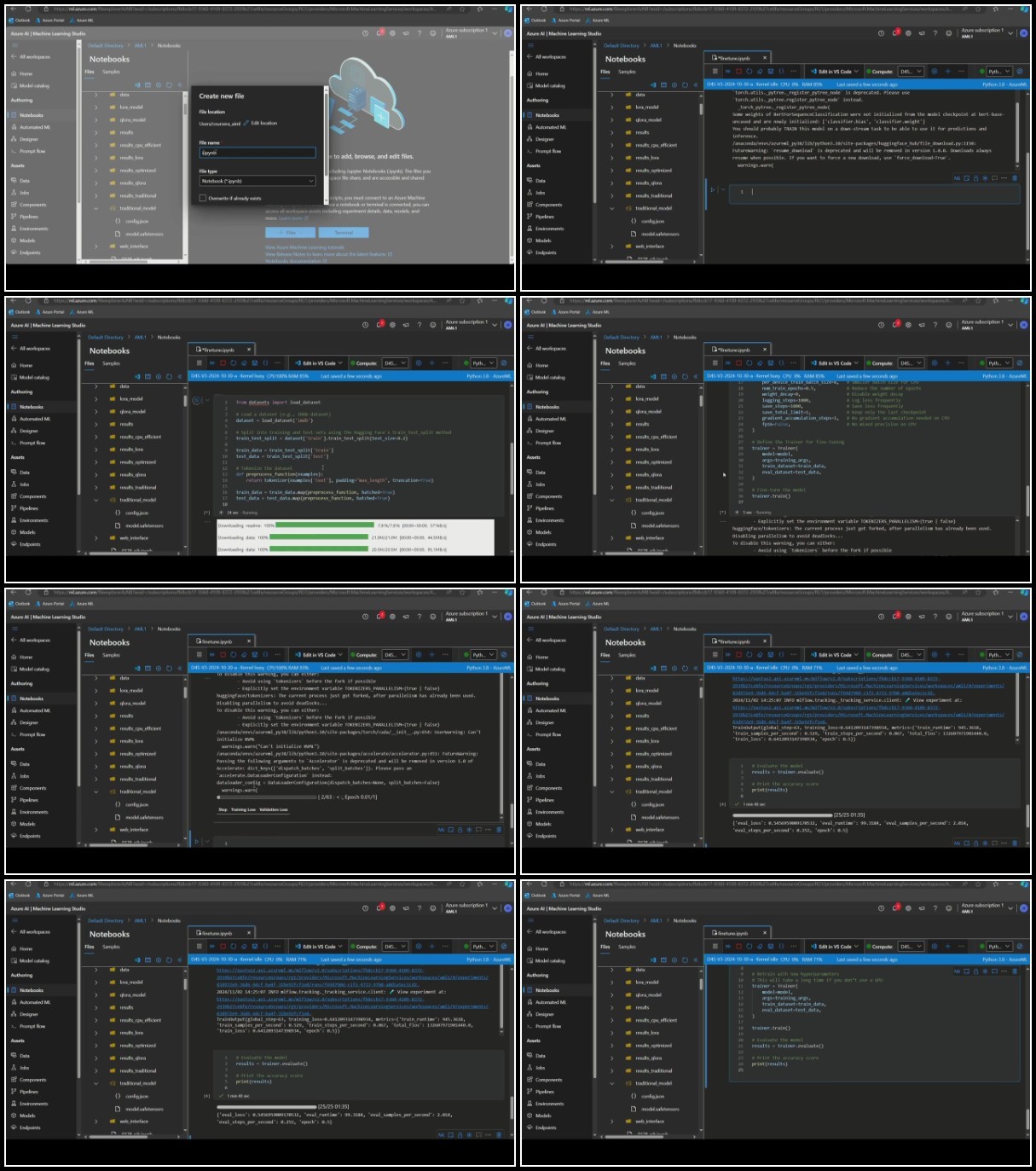Image resolution: width=1036 pixels, height=1171 pixels.
Task: Click the "Training Loss" column header
Action: coord(243,810)
